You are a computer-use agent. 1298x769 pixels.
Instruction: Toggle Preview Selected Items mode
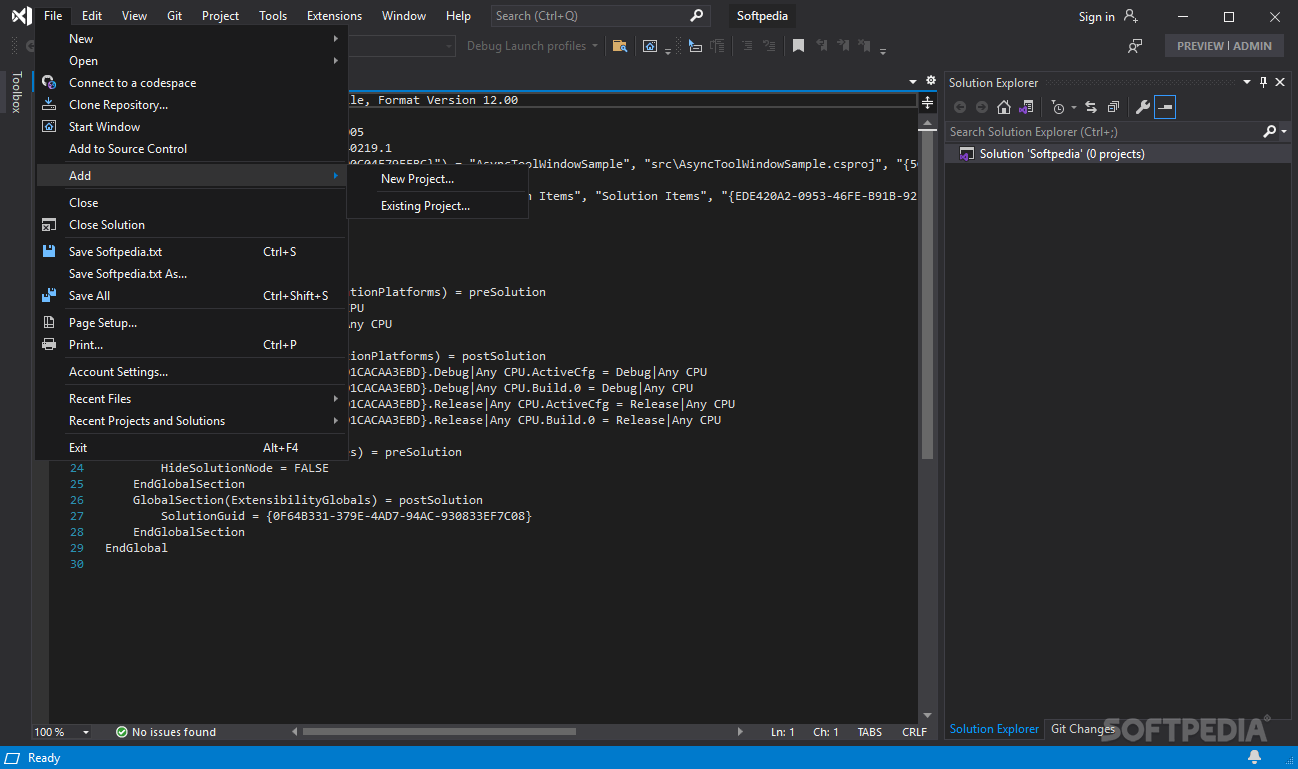point(1164,107)
